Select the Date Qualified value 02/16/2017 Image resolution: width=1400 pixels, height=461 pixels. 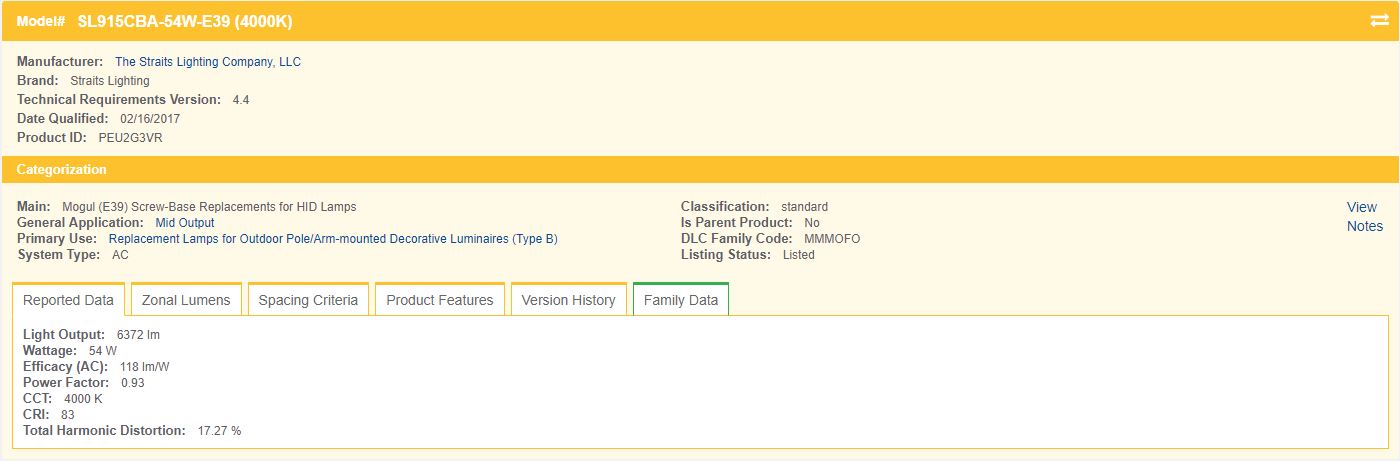[x=150, y=119]
